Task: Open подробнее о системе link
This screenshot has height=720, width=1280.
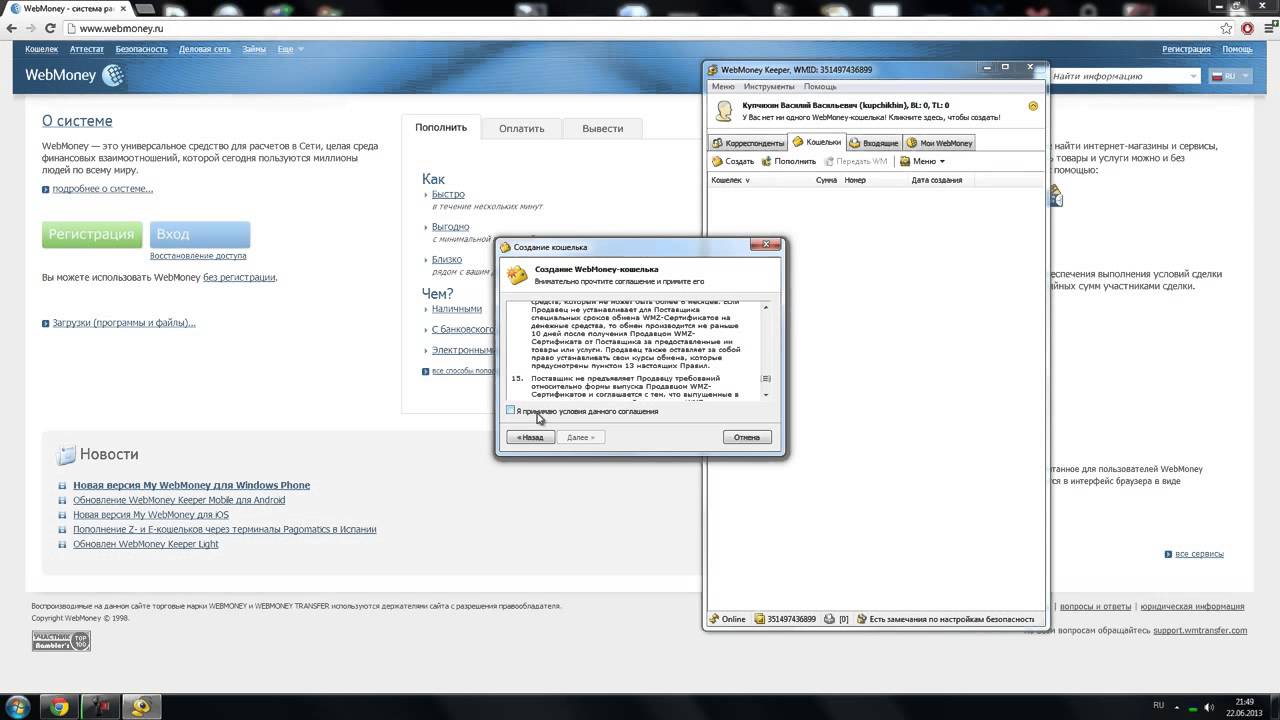Action: point(103,189)
